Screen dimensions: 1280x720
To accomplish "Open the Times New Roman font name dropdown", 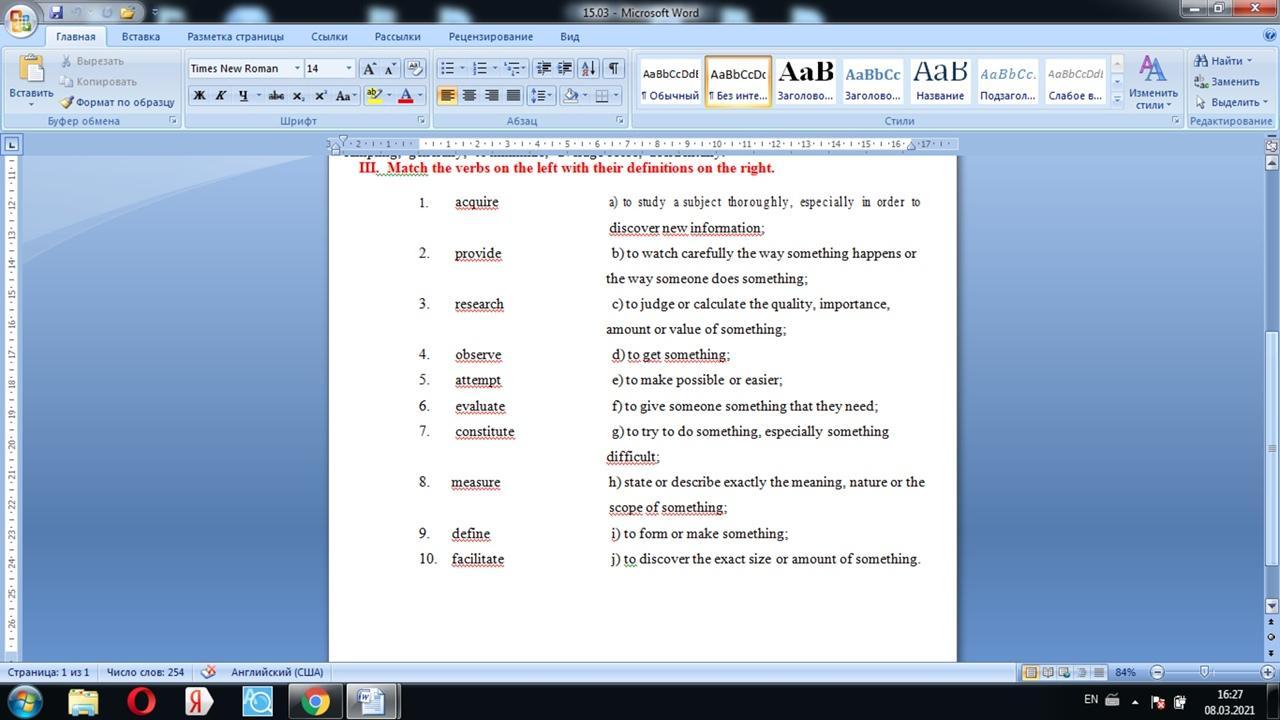I will click(297, 68).
